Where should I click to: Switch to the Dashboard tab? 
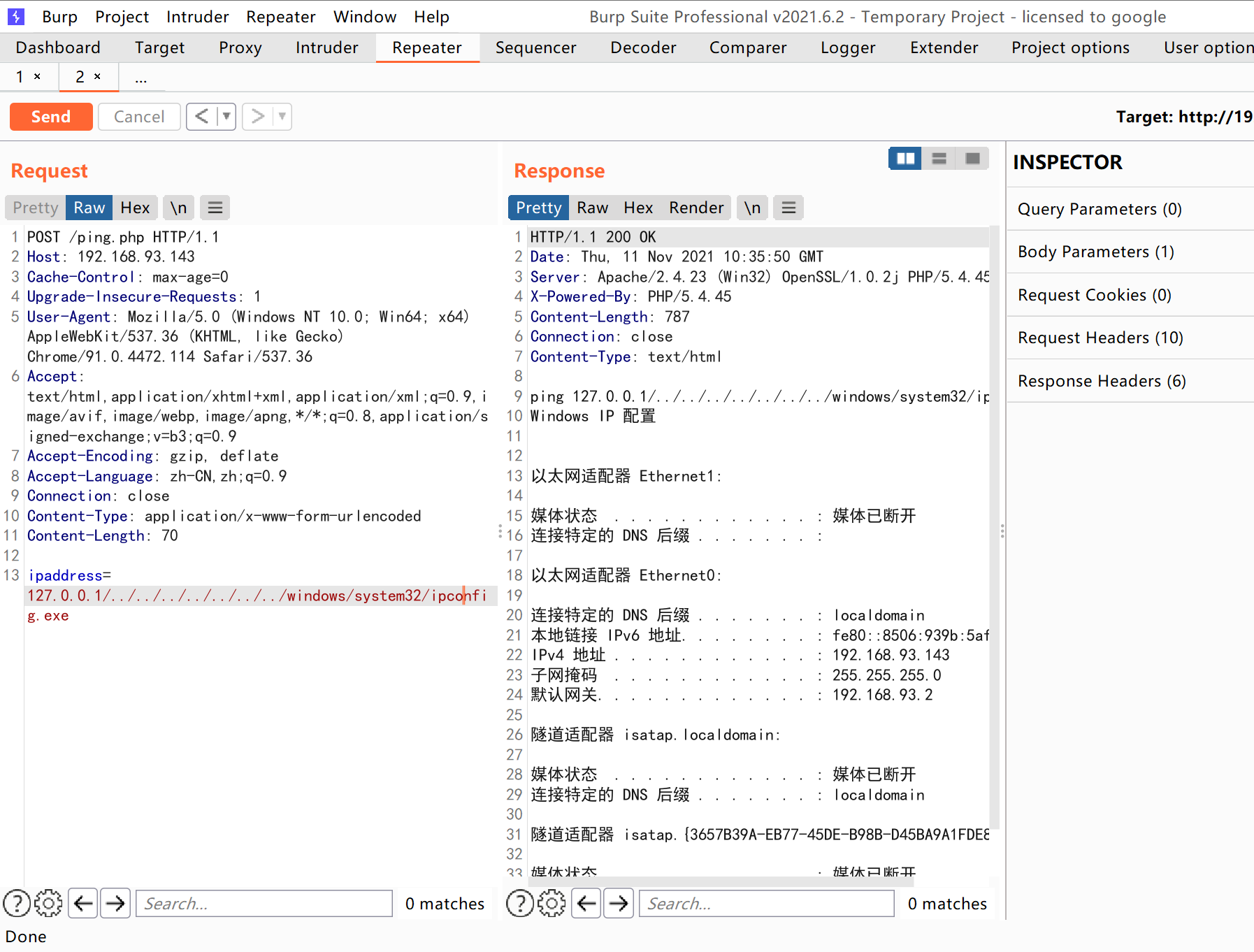point(58,48)
